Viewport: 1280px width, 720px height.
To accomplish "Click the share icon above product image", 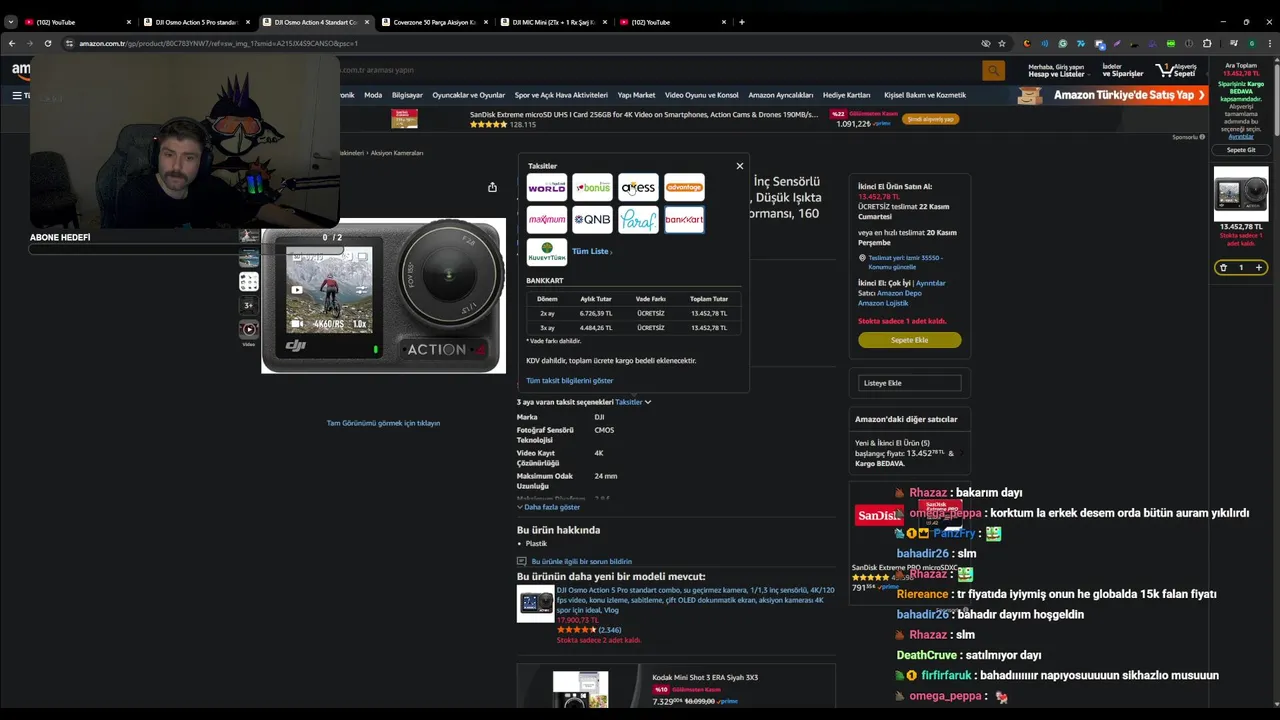I will pyautogui.click(x=492, y=187).
